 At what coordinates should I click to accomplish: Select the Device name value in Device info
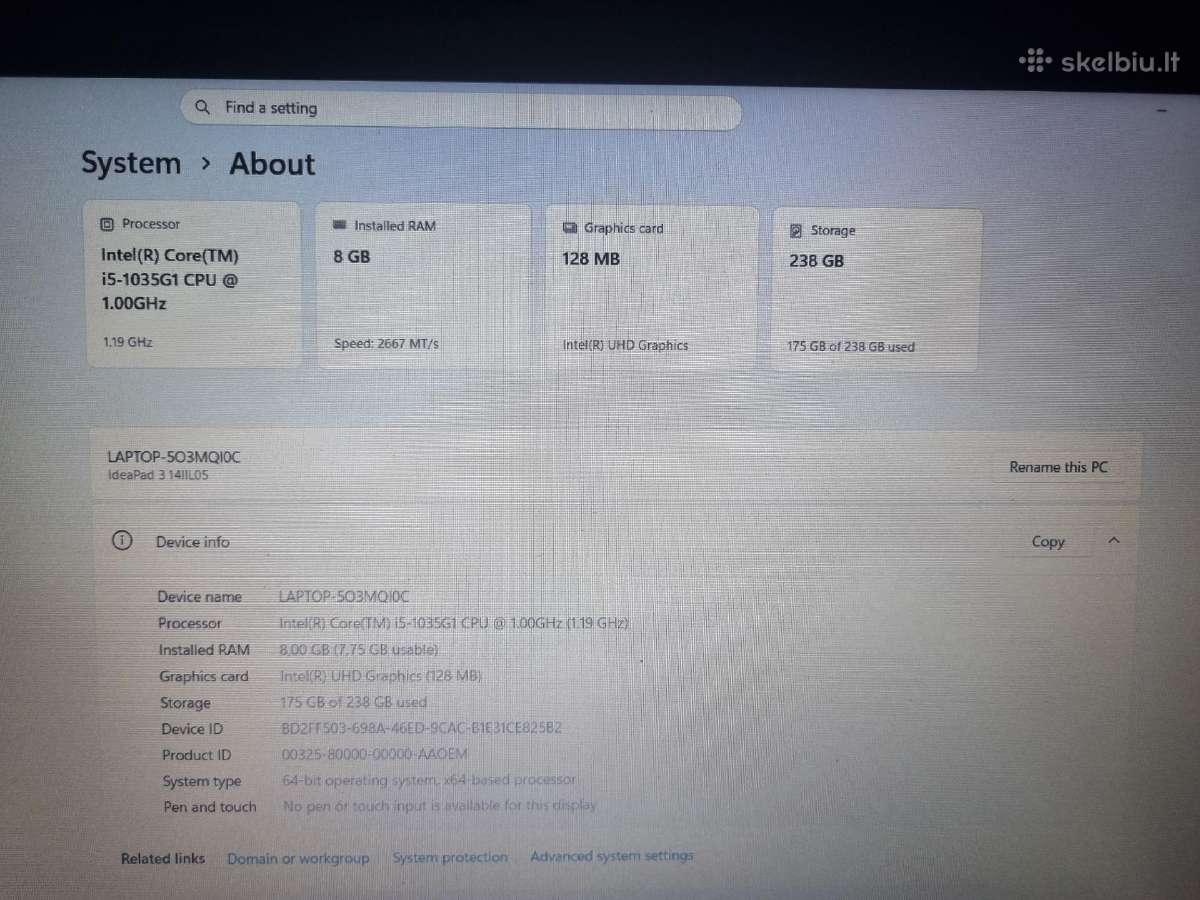[345, 597]
